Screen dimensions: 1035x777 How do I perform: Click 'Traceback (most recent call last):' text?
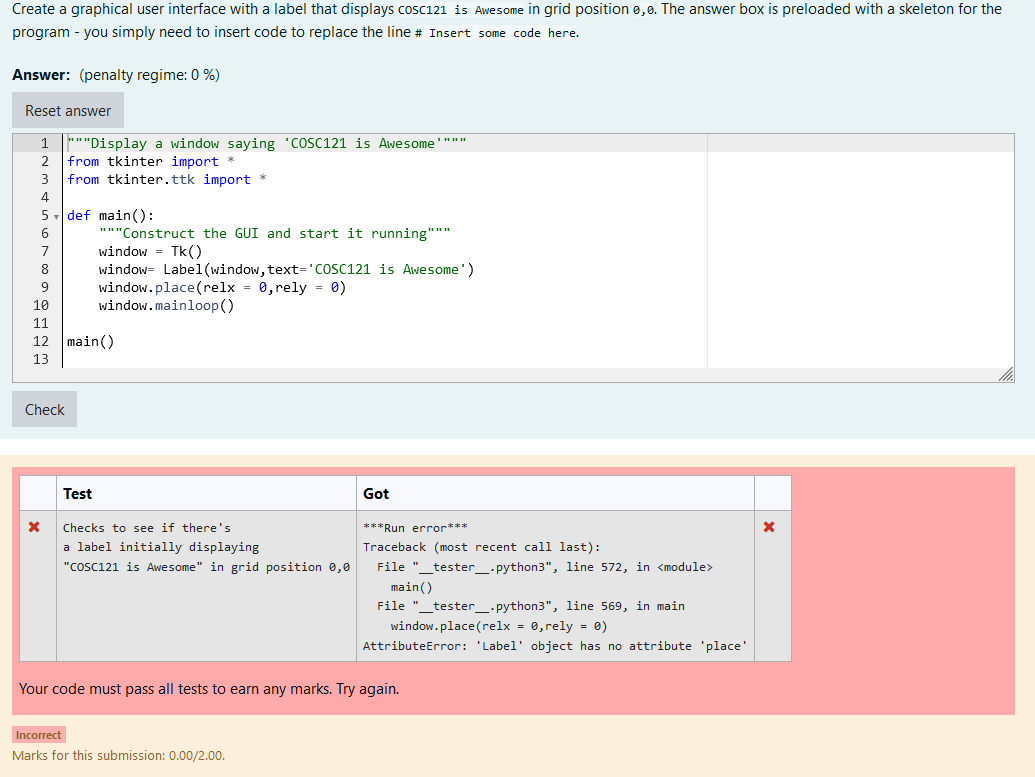481,547
